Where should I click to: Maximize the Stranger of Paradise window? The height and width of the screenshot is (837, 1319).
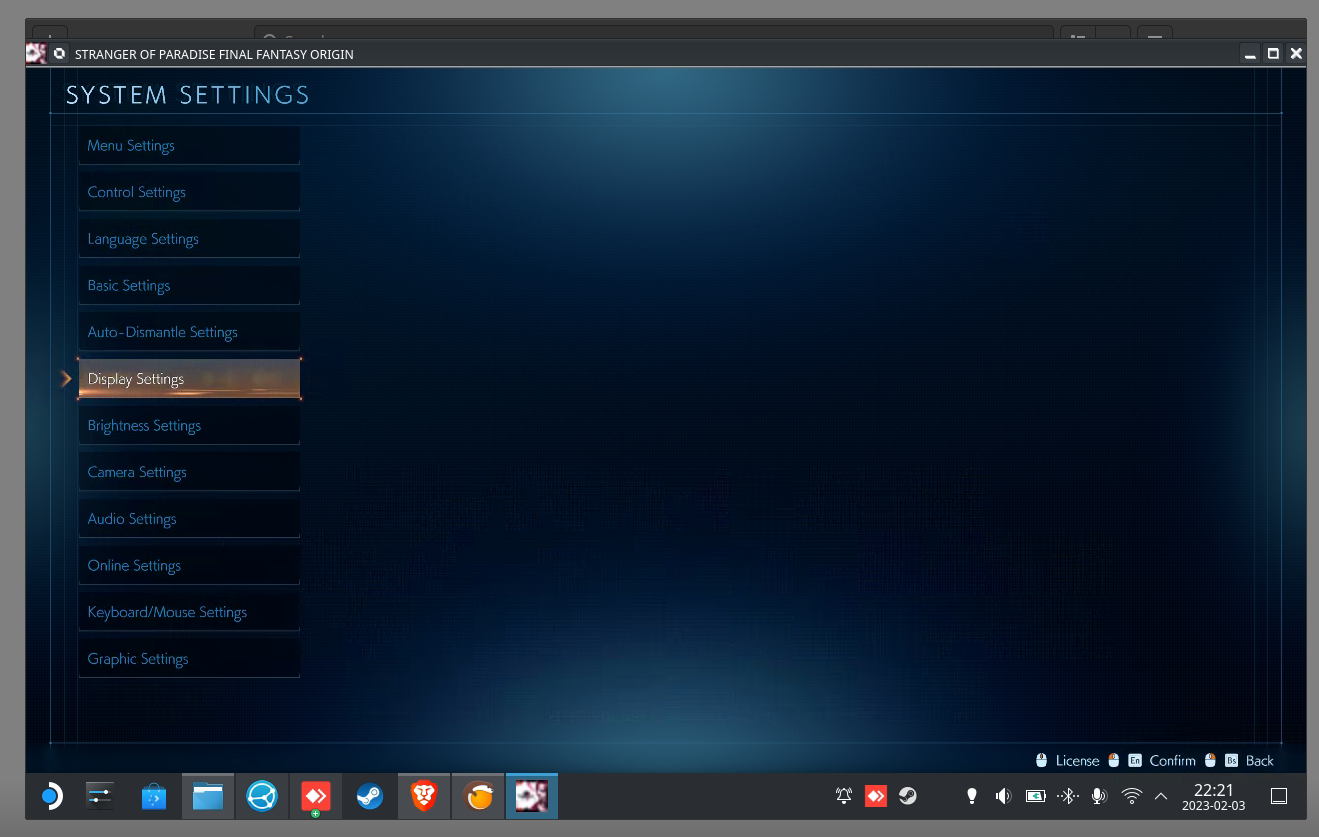[1273, 54]
